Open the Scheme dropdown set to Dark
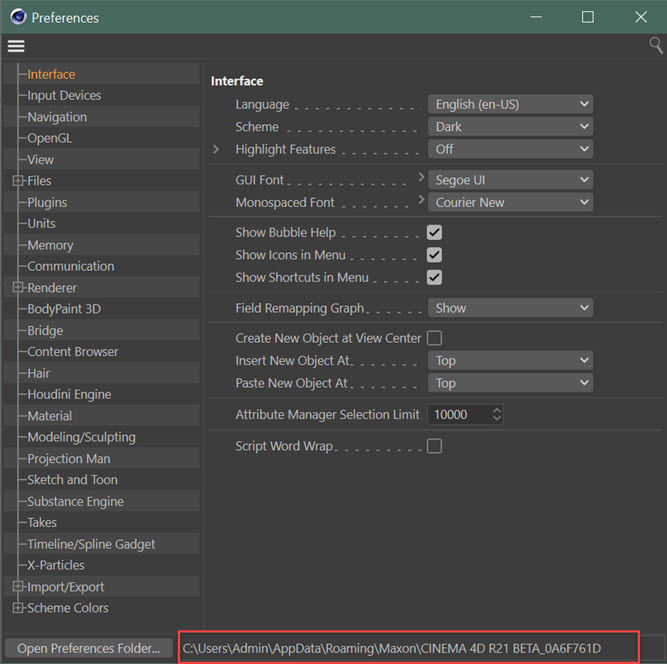 [510, 127]
